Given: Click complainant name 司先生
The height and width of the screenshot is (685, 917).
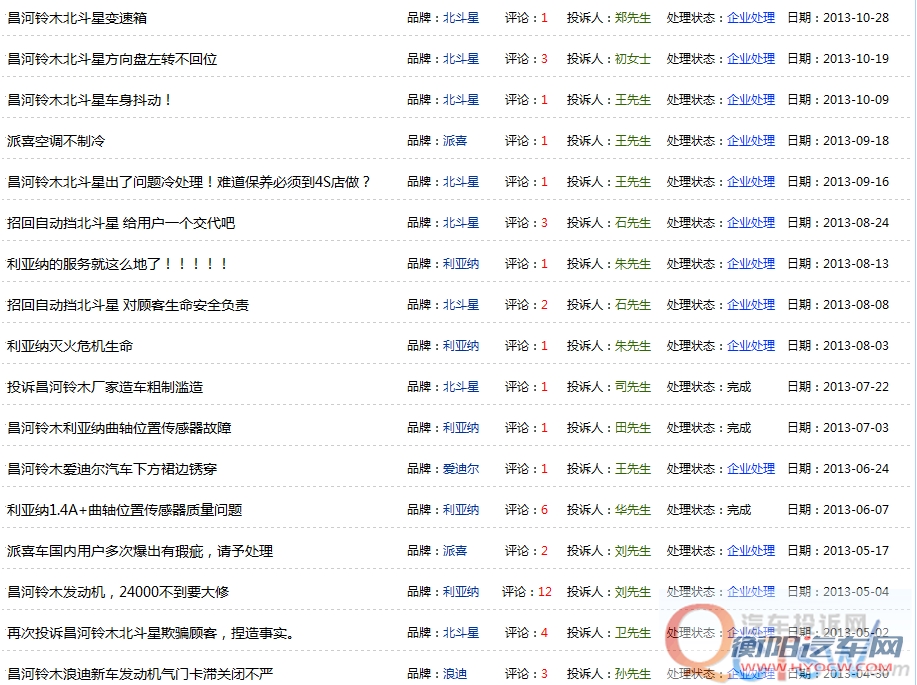Looking at the screenshot, I should [633, 386].
